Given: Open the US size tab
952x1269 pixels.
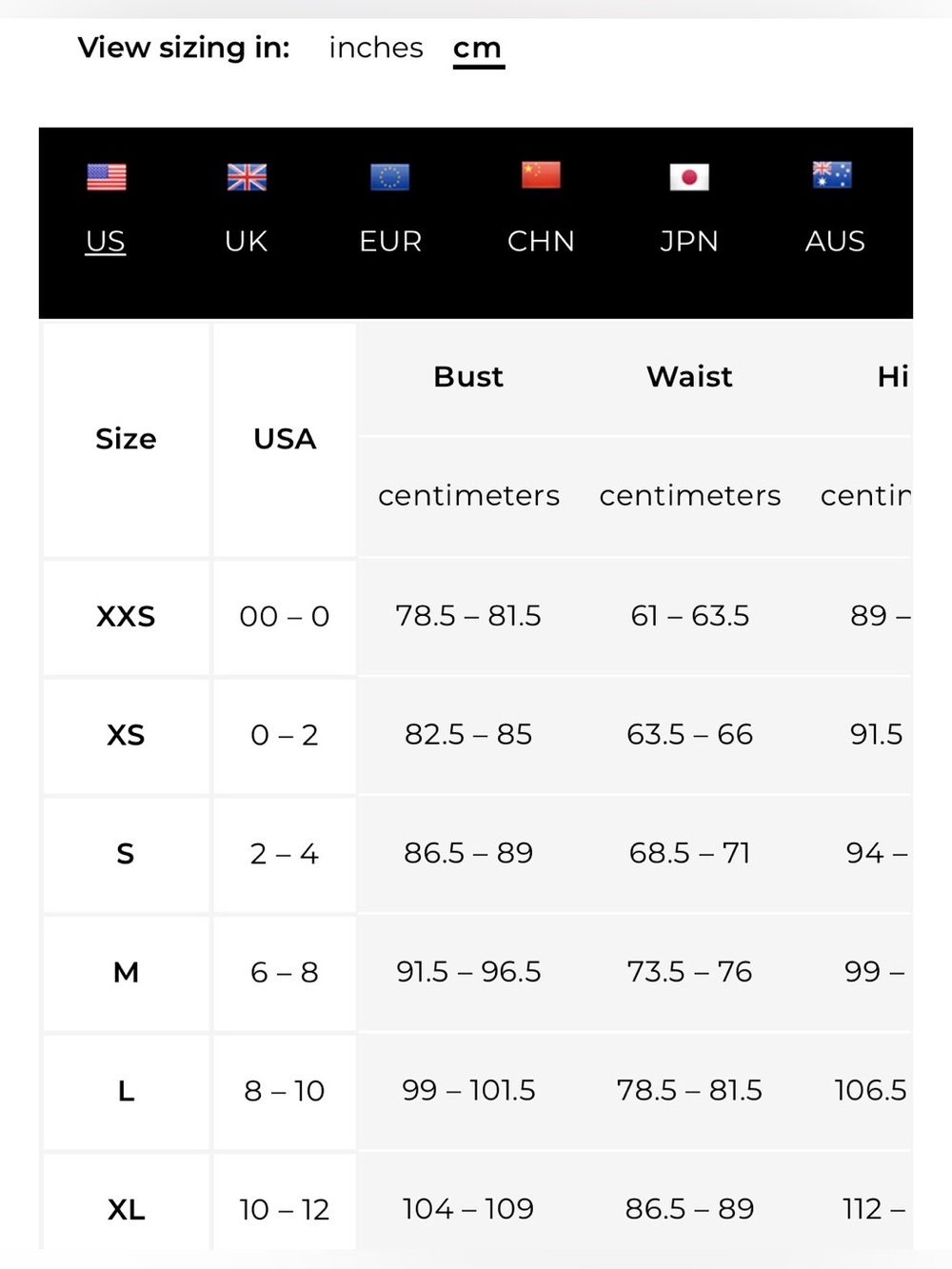Looking at the screenshot, I should pos(106,242).
